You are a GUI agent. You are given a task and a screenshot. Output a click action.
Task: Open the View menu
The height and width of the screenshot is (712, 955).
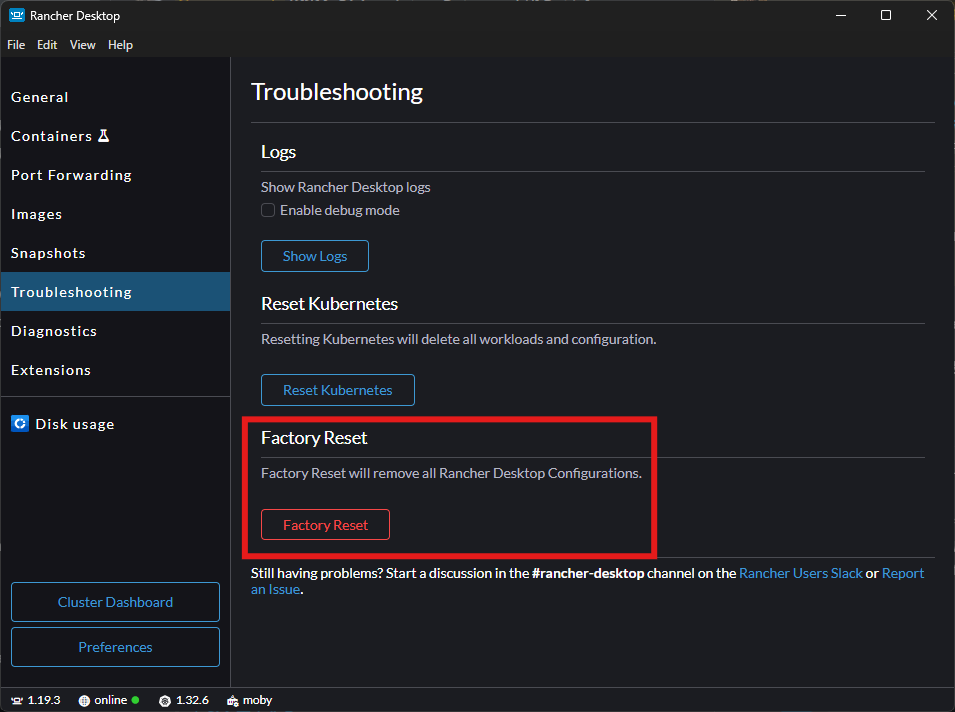(x=82, y=45)
